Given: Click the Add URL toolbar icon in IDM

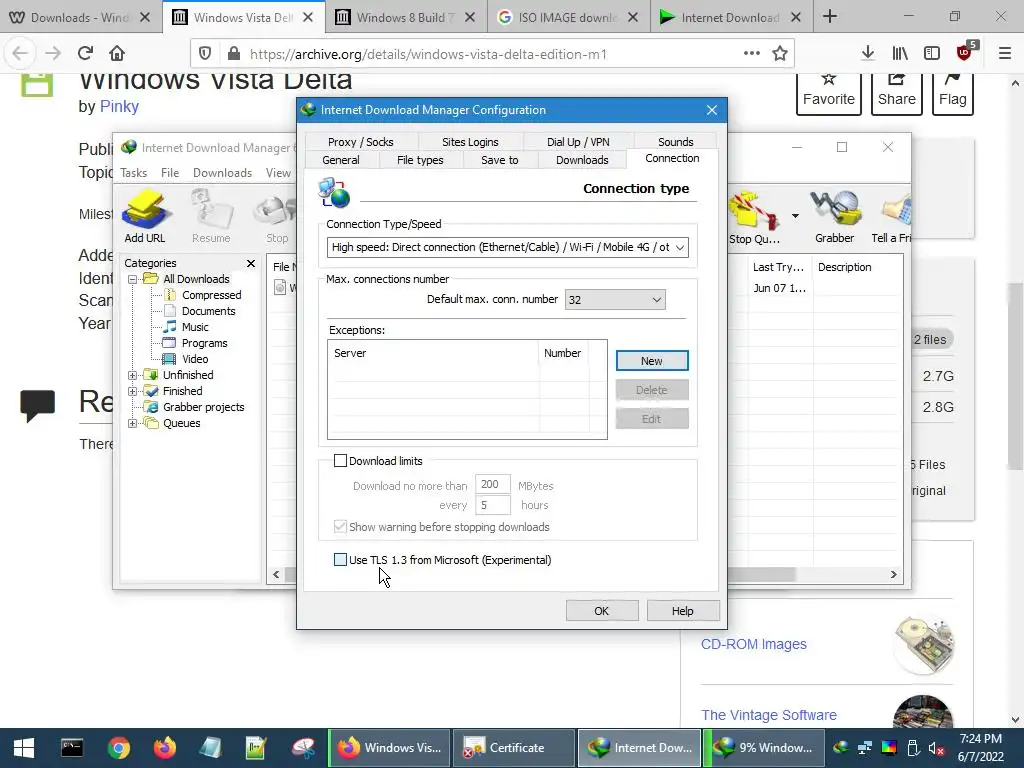Looking at the screenshot, I should coord(145,216).
